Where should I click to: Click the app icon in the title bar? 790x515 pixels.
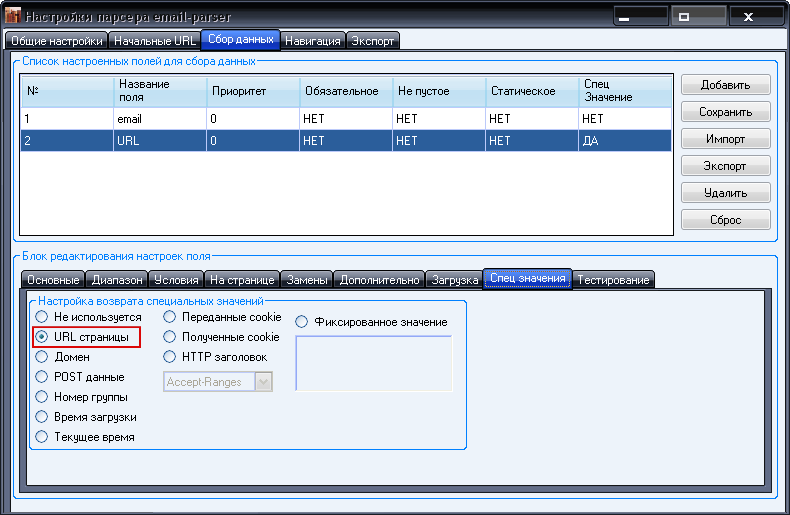click(13, 17)
